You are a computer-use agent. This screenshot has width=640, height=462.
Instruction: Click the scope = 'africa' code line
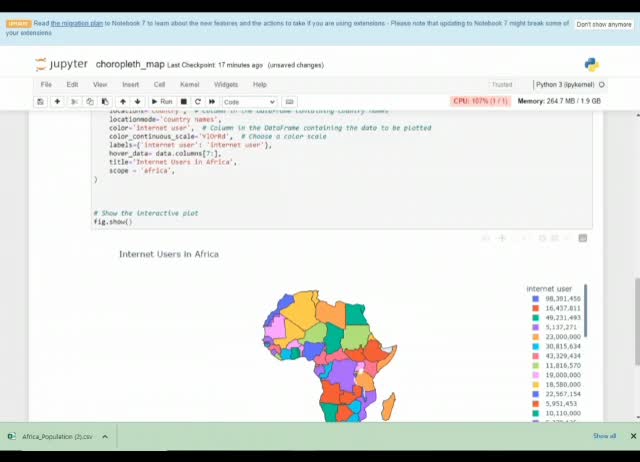click(x=142, y=171)
